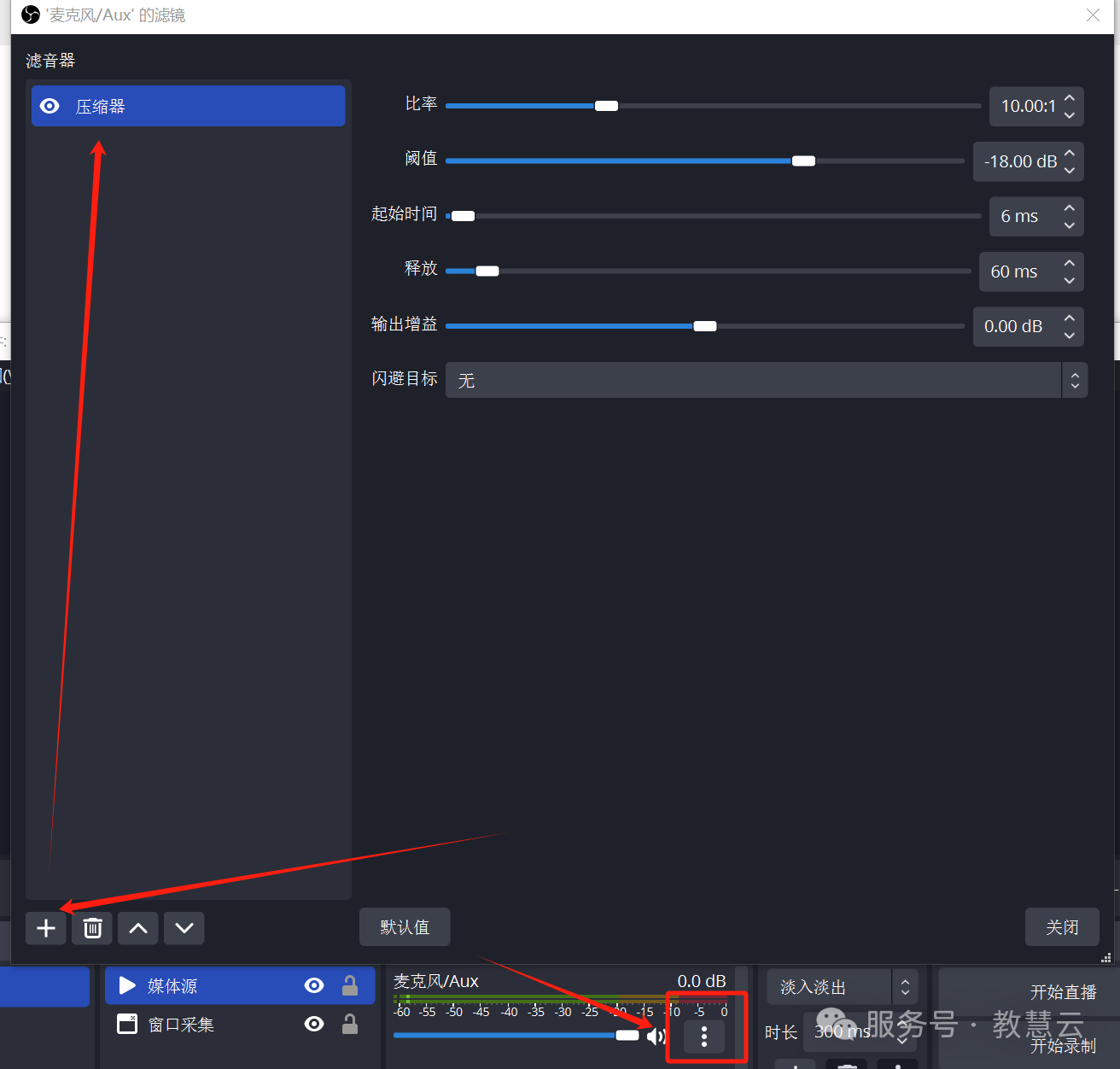The width and height of the screenshot is (1120, 1069).
Task: Increase the 比率 value with up stepper
Action: click(1070, 97)
